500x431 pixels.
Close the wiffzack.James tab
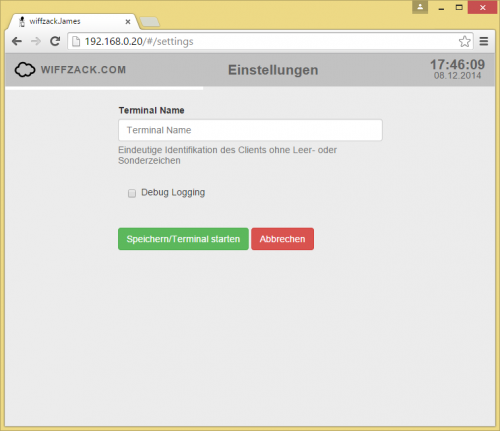pyautogui.click(x=128, y=22)
